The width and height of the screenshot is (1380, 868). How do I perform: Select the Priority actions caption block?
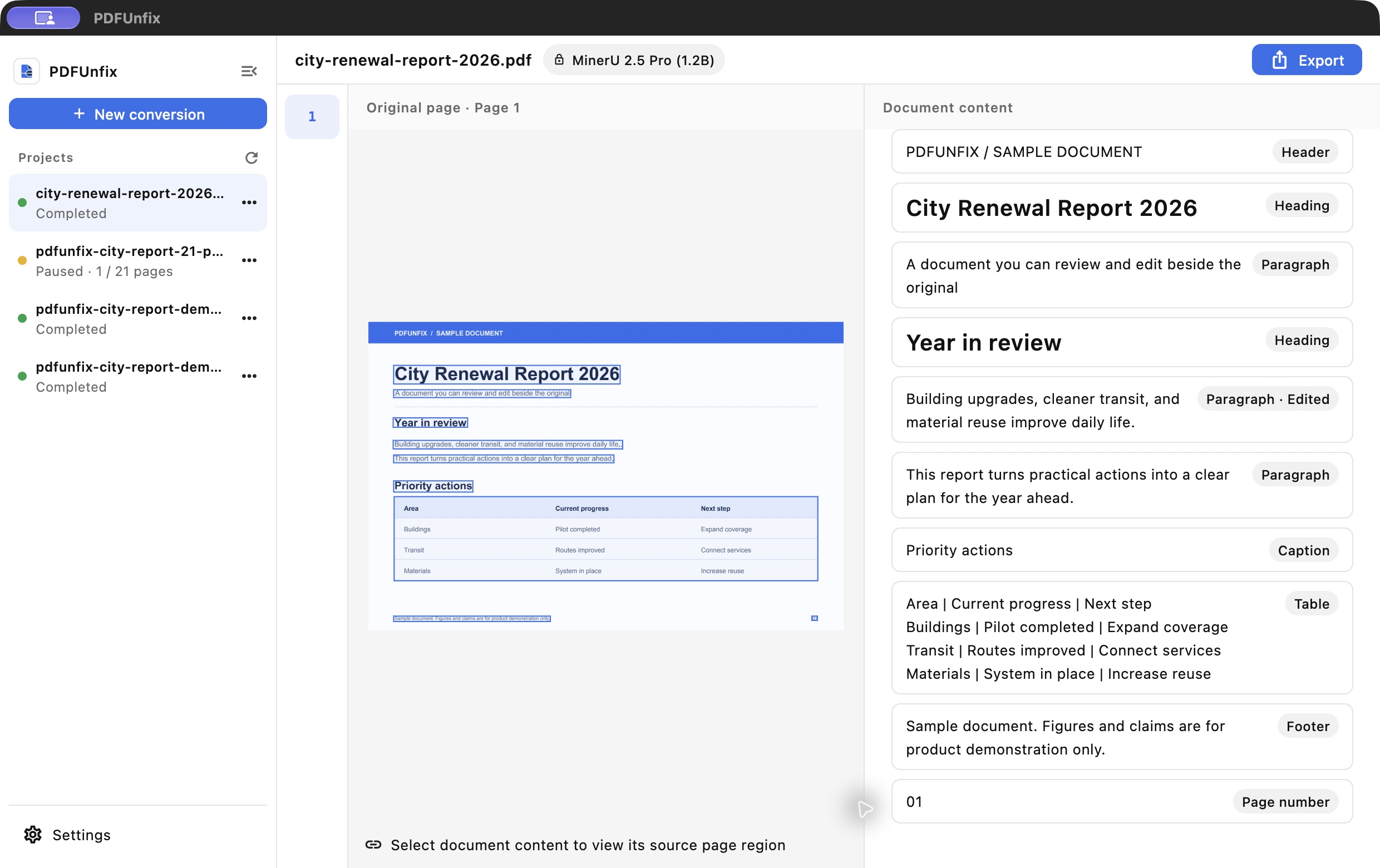pyautogui.click(x=1122, y=550)
